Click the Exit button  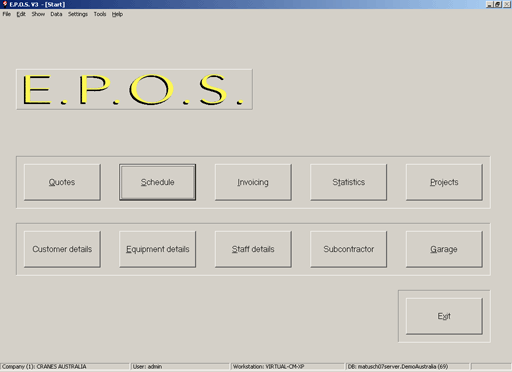coord(444,316)
